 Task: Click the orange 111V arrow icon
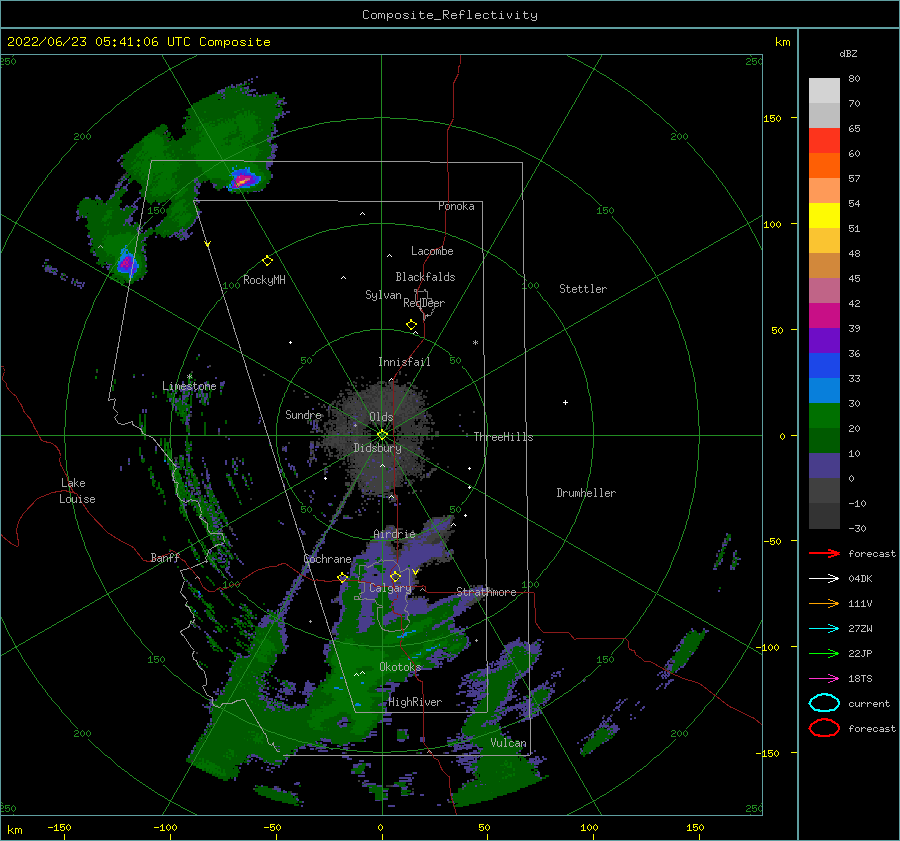point(824,603)
